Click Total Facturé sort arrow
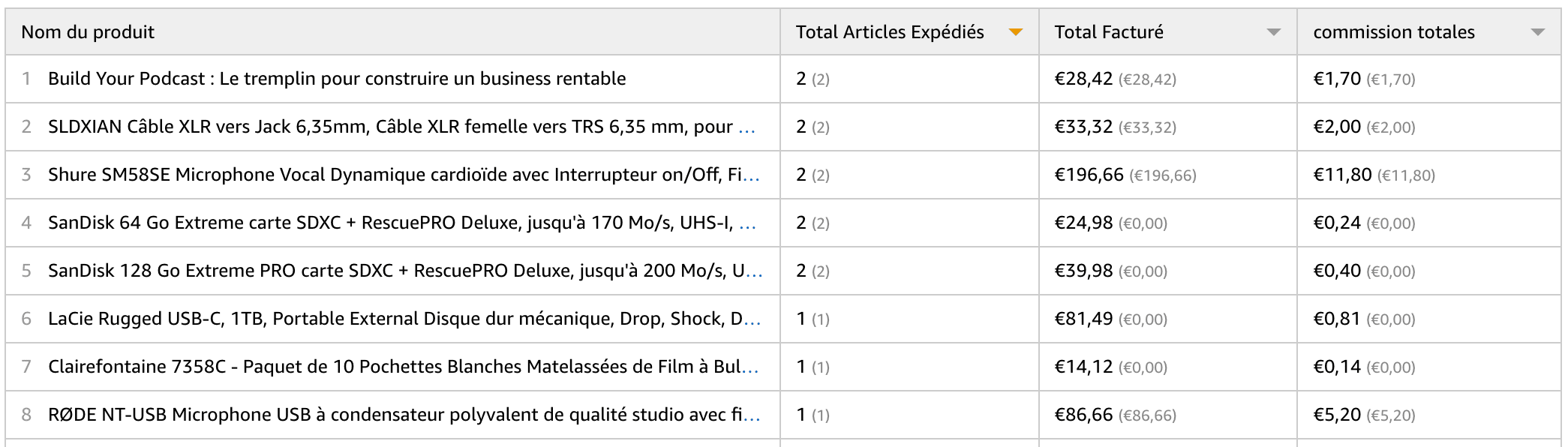This screenshot has height=447, width=1568. click(x=1273, y=32)
